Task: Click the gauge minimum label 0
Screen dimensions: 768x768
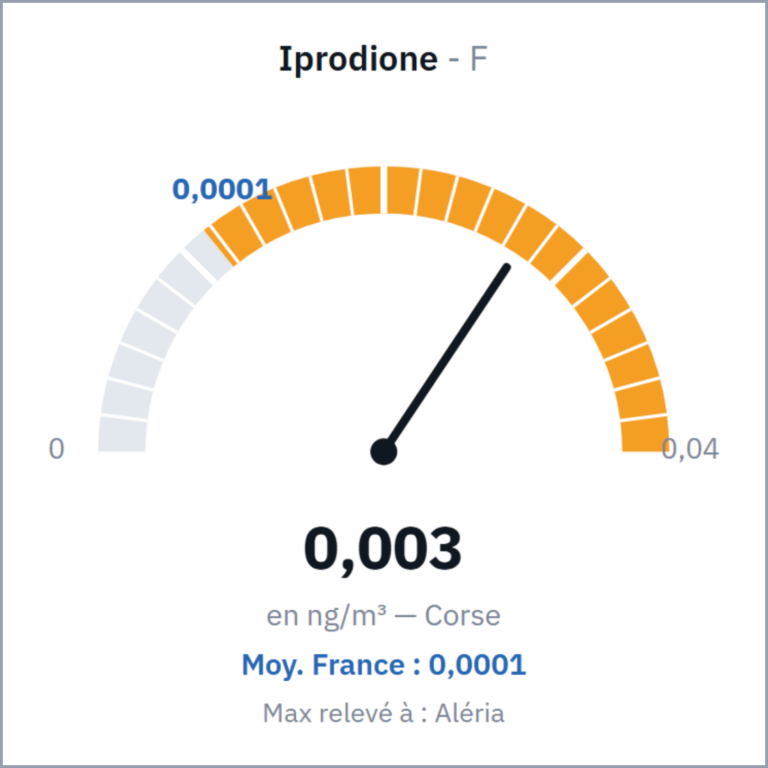Action: coord(56,449)
